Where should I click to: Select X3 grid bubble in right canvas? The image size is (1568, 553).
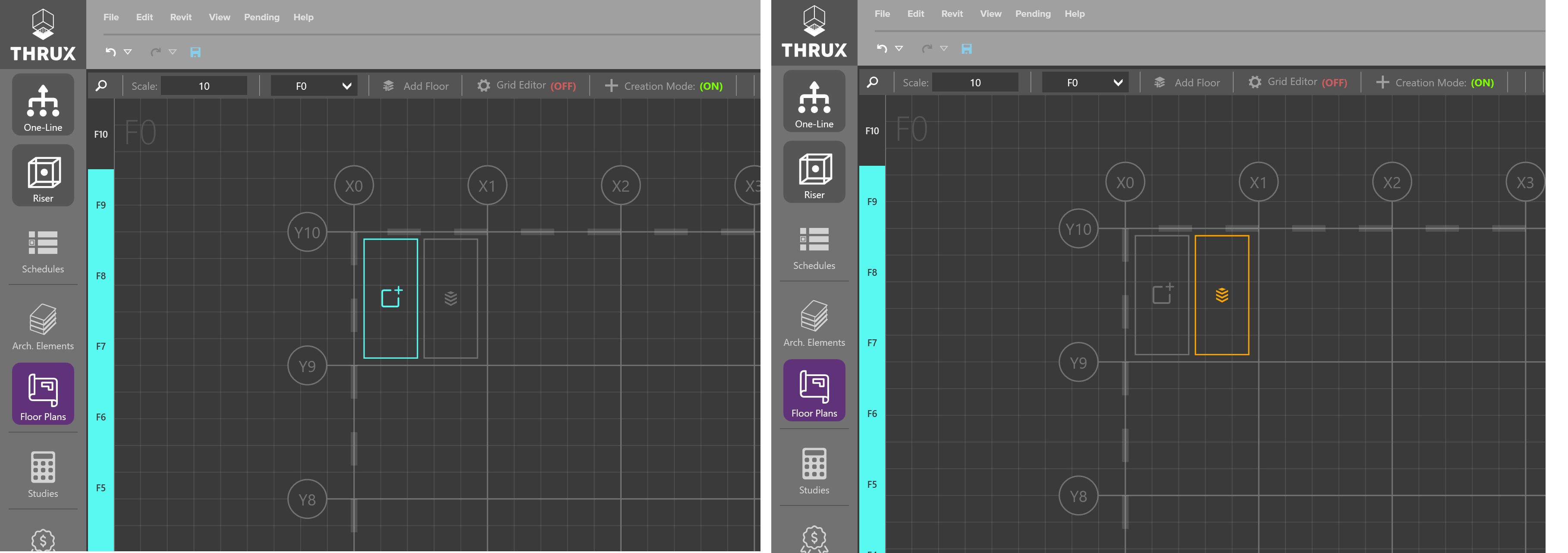tap(1525, 182)
